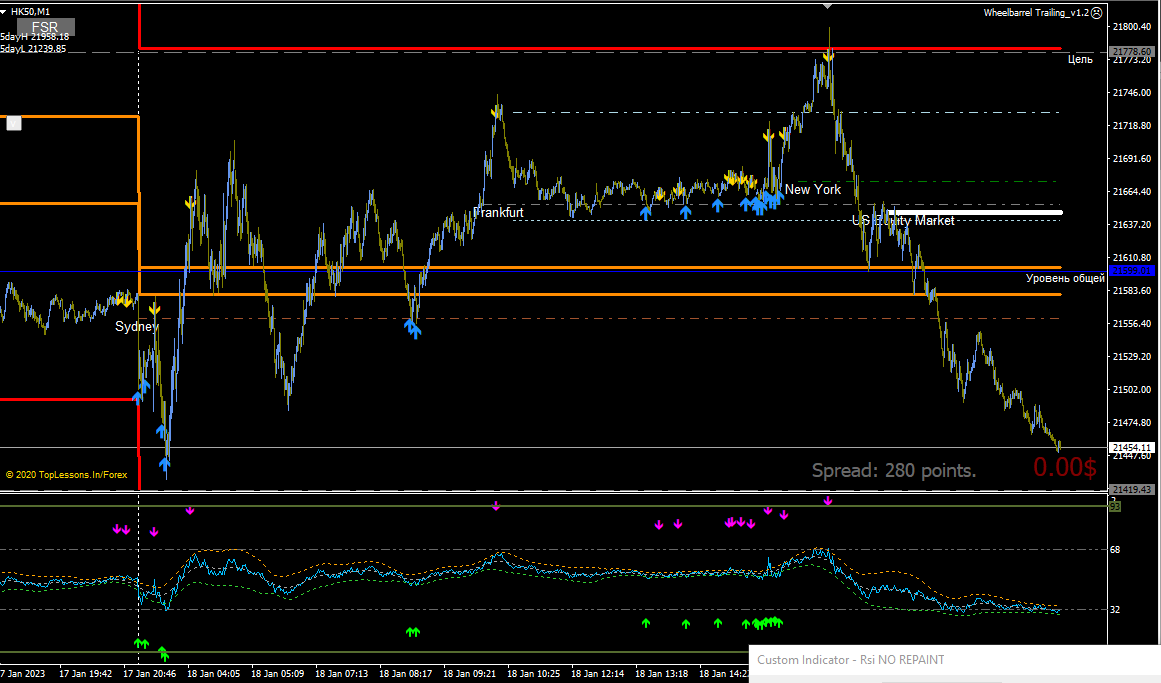Click the 21454.11 current price tag
The image size is (1161, 683).
[x=1131, y=447]
